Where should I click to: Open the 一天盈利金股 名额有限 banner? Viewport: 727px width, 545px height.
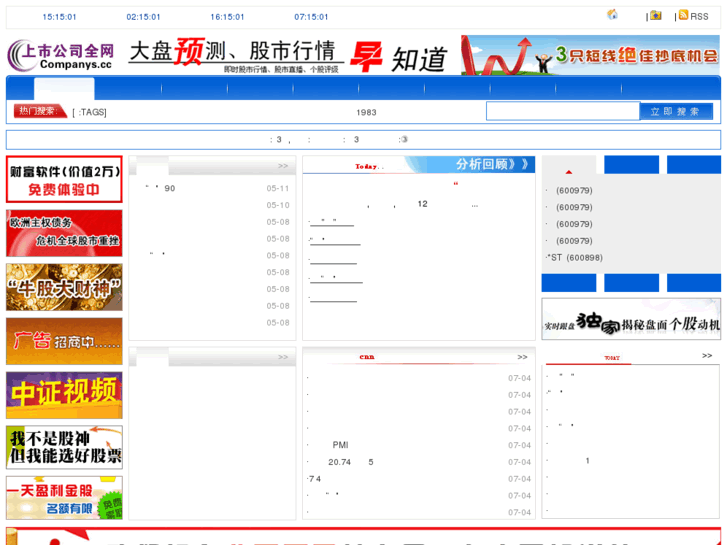tap(64, 498)
